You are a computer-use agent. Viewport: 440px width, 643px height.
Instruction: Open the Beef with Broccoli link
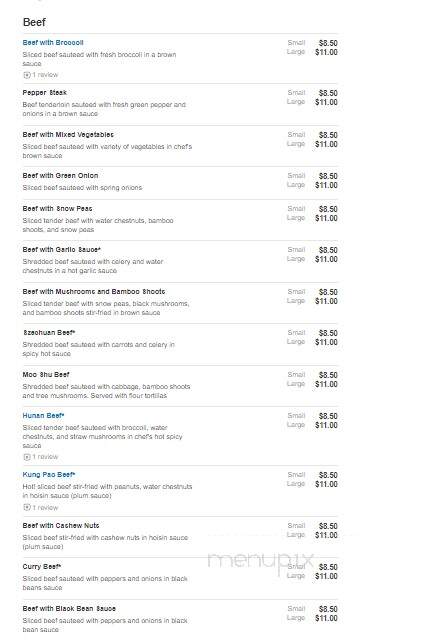coord(53,43)
